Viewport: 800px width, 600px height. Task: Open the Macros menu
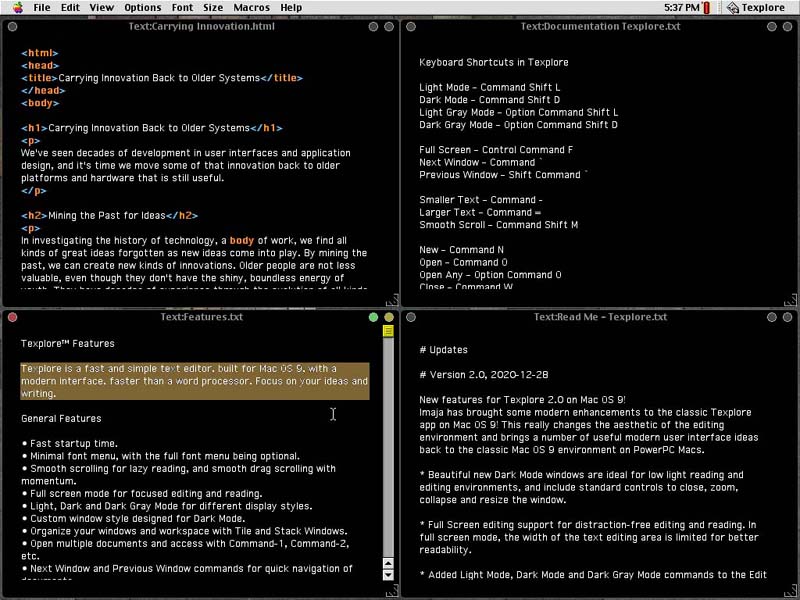click(252, 8)
